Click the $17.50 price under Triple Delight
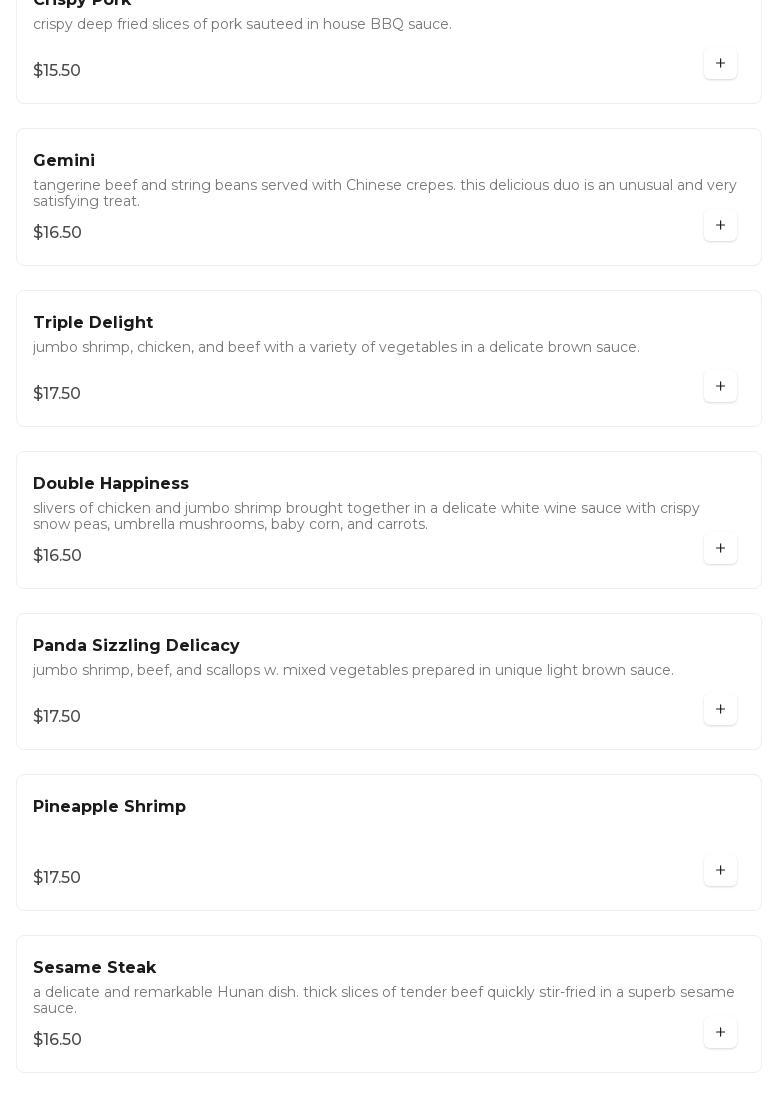This screenshot has width=778, height=1096. [x=57, y=394]
